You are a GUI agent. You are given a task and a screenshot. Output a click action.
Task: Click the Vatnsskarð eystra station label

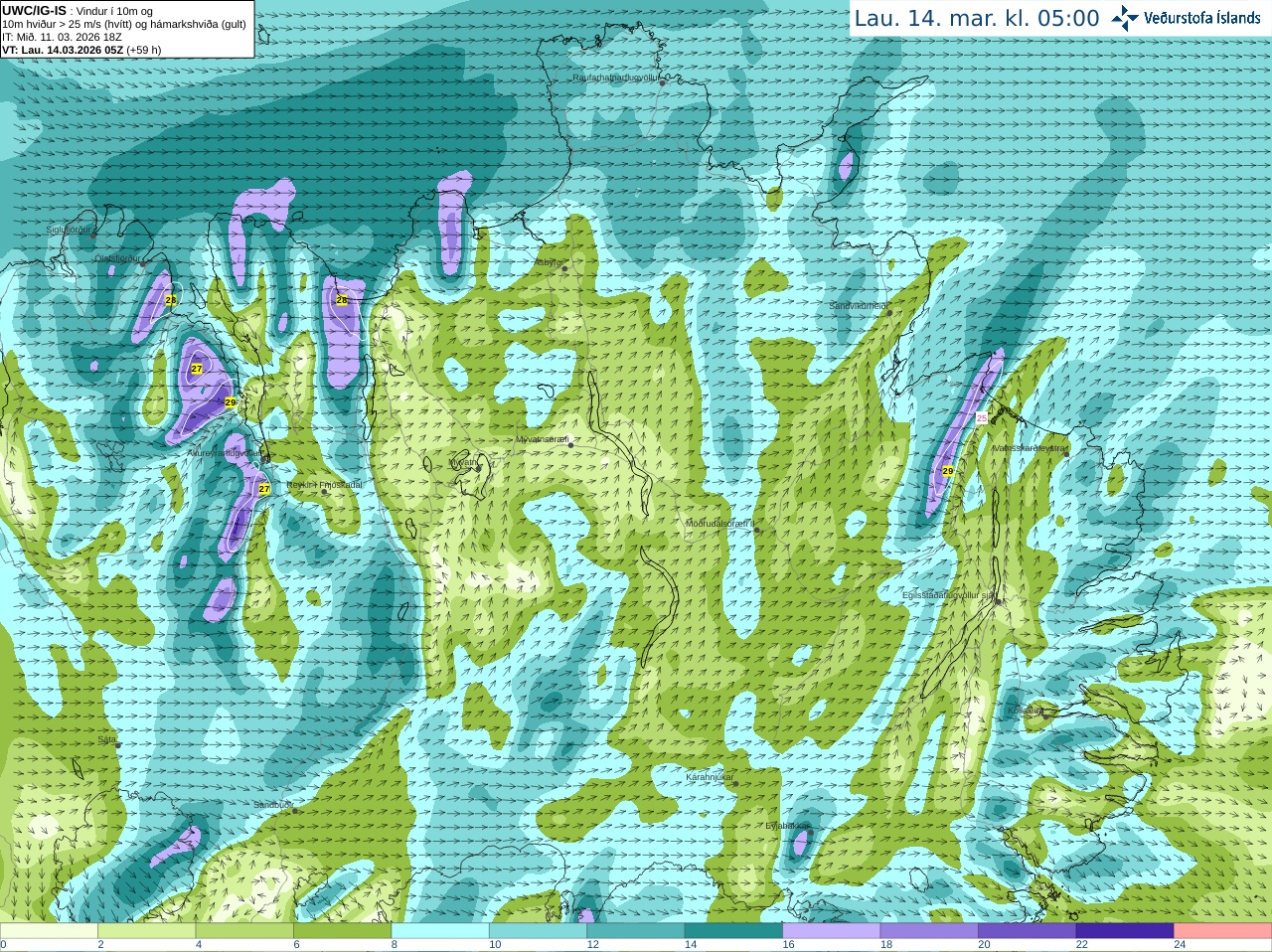pyautogui.click(x=1031, y=448)
